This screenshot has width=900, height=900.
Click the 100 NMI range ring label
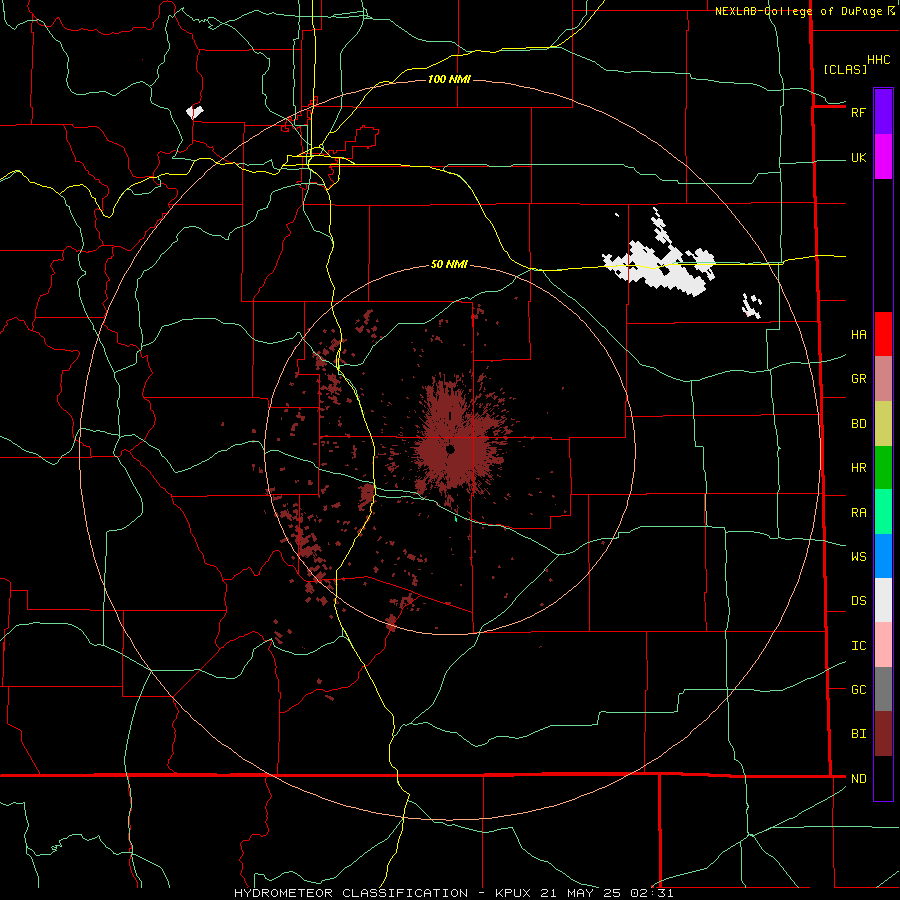(x=449, y=79)
